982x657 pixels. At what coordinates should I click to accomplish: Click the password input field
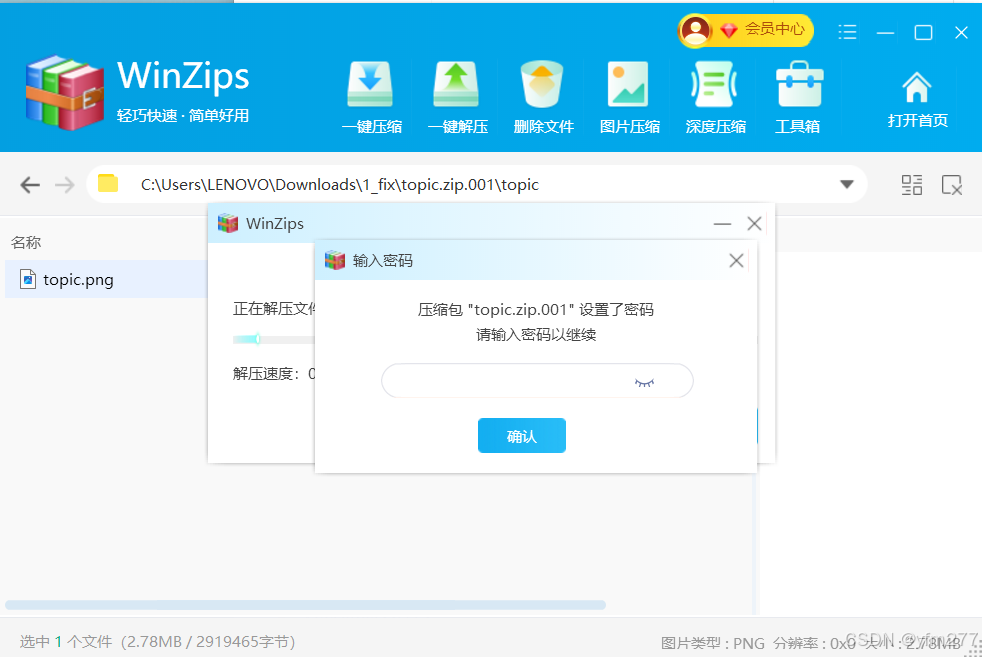pyautogui.click(x=537, y=381)
